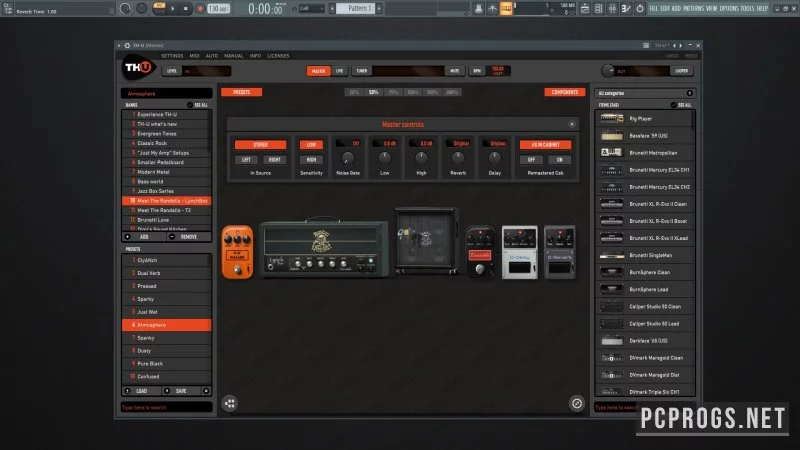Click the highlighted orange FL Studio toolbar icon

[x=506, y=9]
